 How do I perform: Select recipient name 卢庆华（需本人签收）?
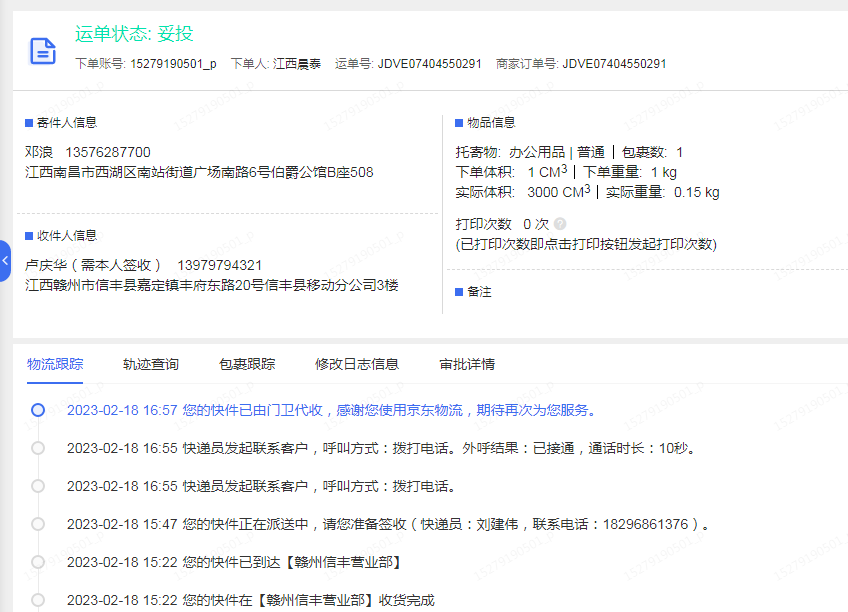tap(93, 265)
